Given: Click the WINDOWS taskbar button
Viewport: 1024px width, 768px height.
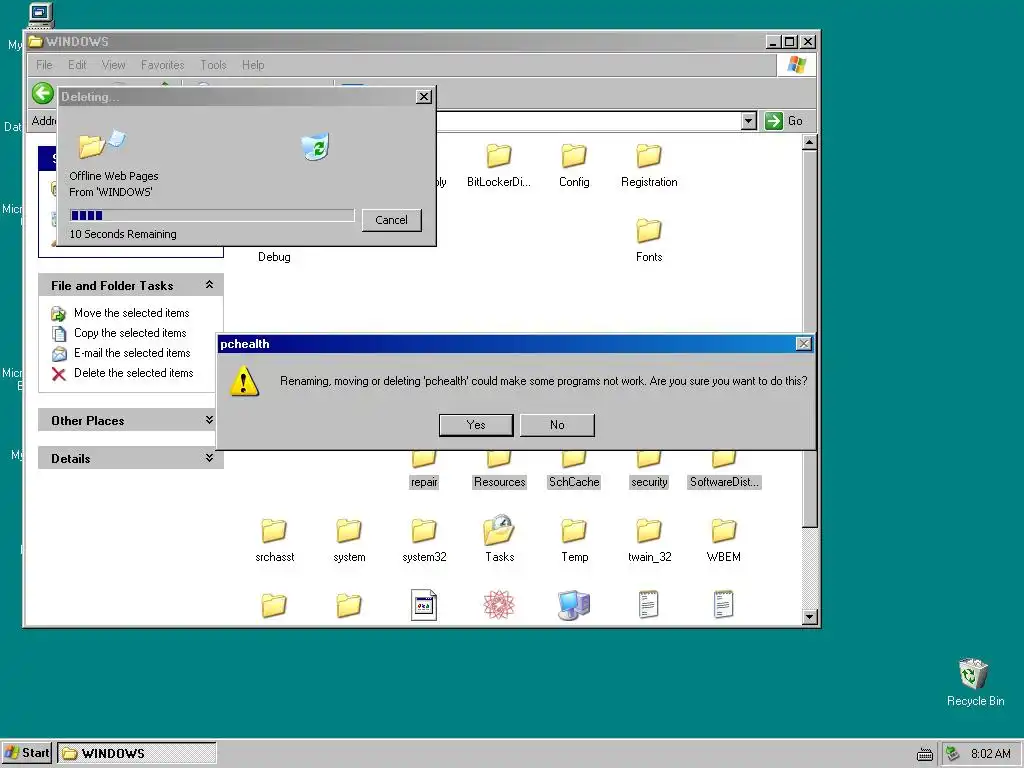Looking at the screenshot, I should [x=136, y=753].
